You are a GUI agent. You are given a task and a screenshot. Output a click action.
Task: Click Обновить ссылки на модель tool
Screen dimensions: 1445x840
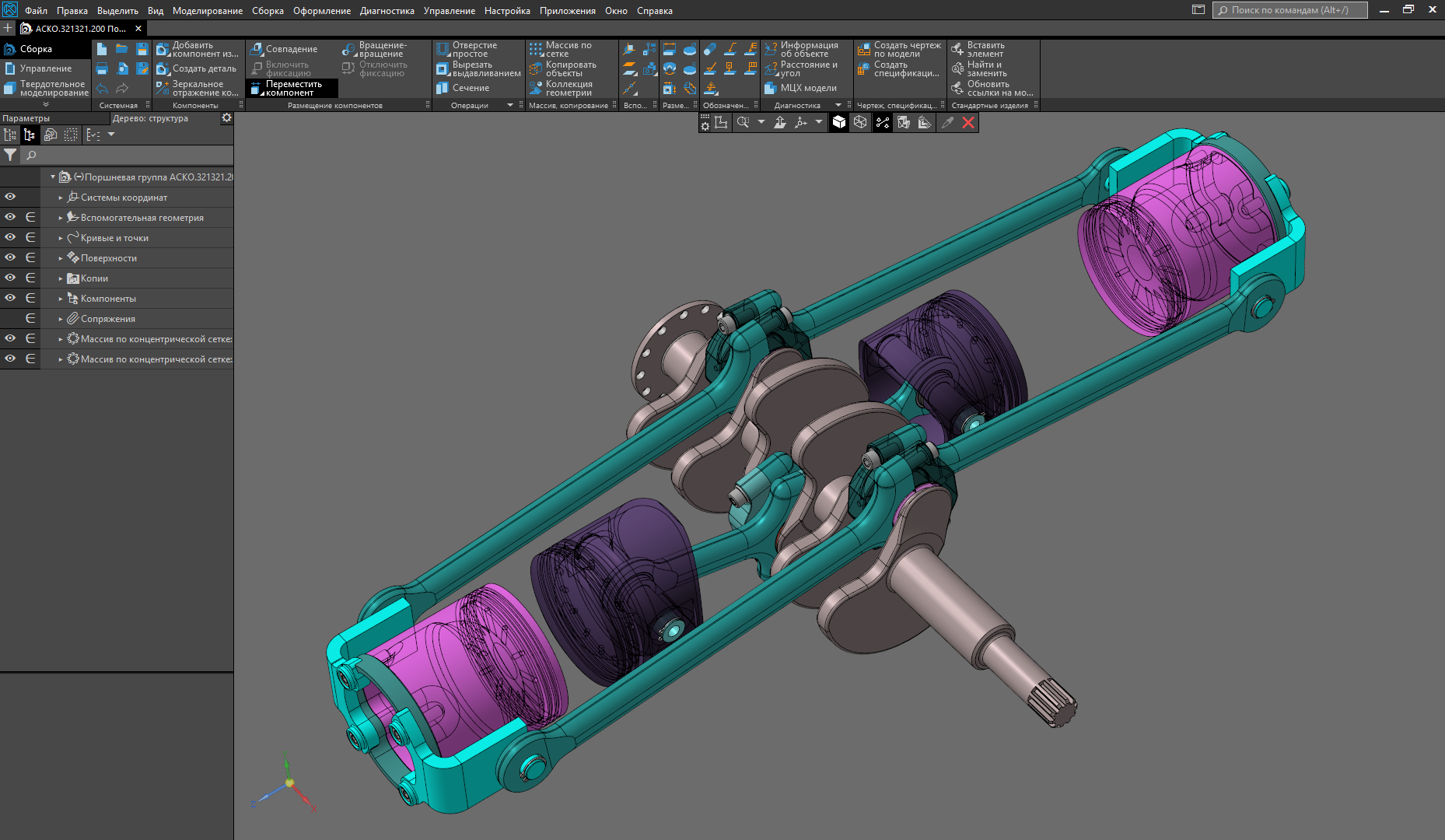992,88
